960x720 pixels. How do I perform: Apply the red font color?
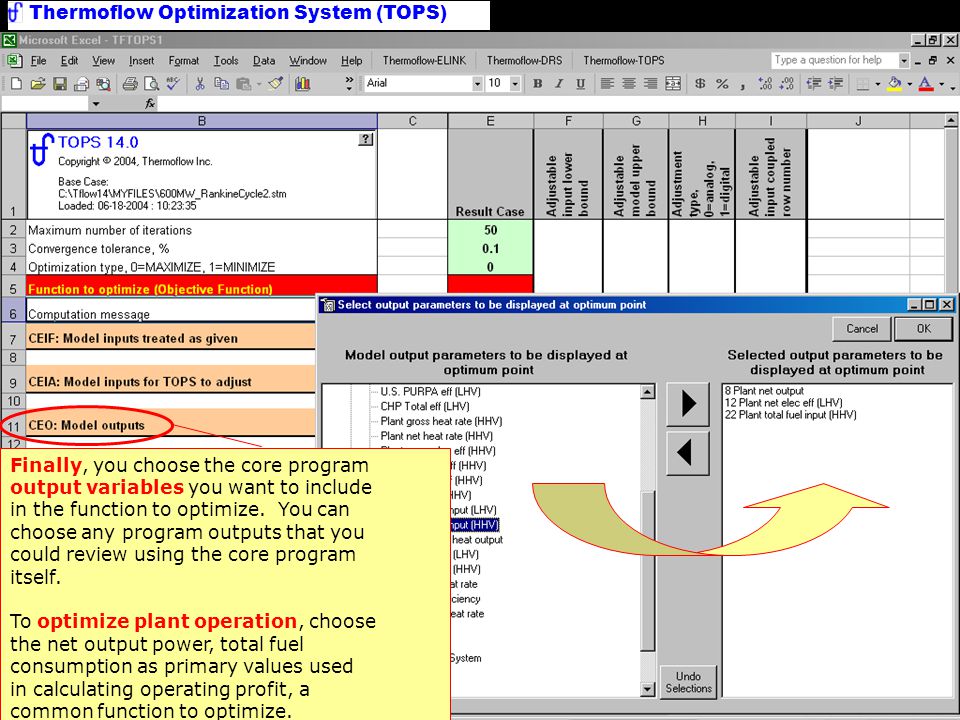point(926,84)
